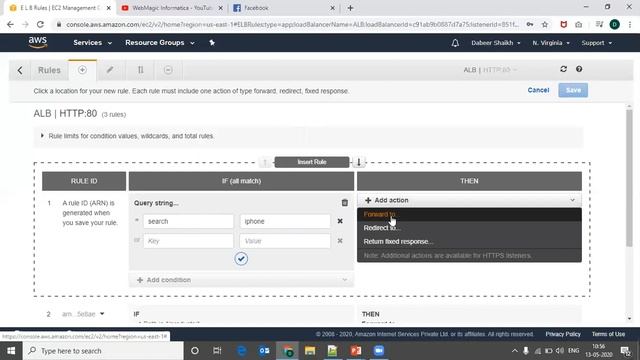Open the Chrome menu three dots

(630, 24)
